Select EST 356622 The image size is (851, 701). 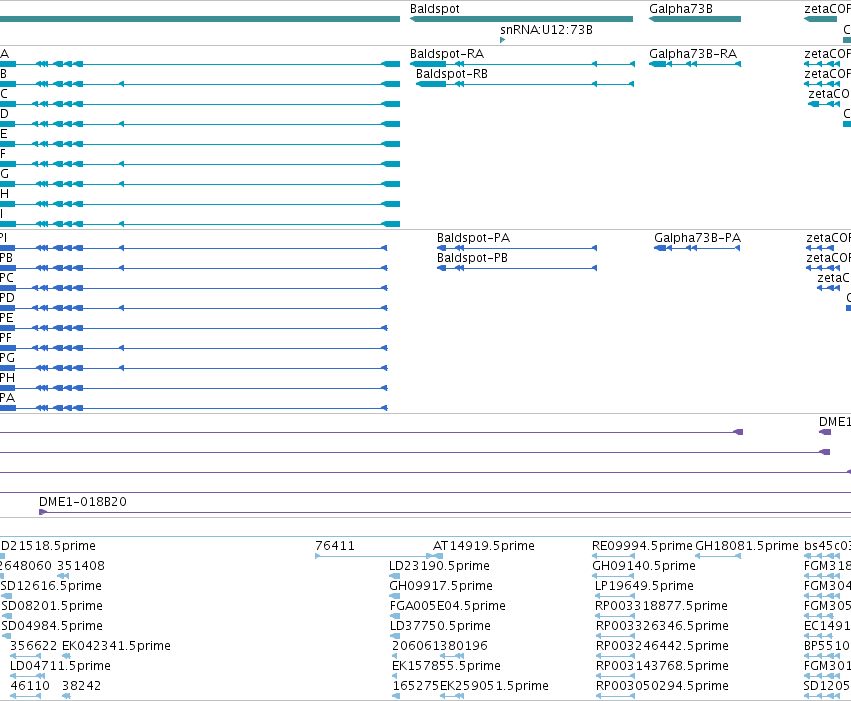coord(34,646)
